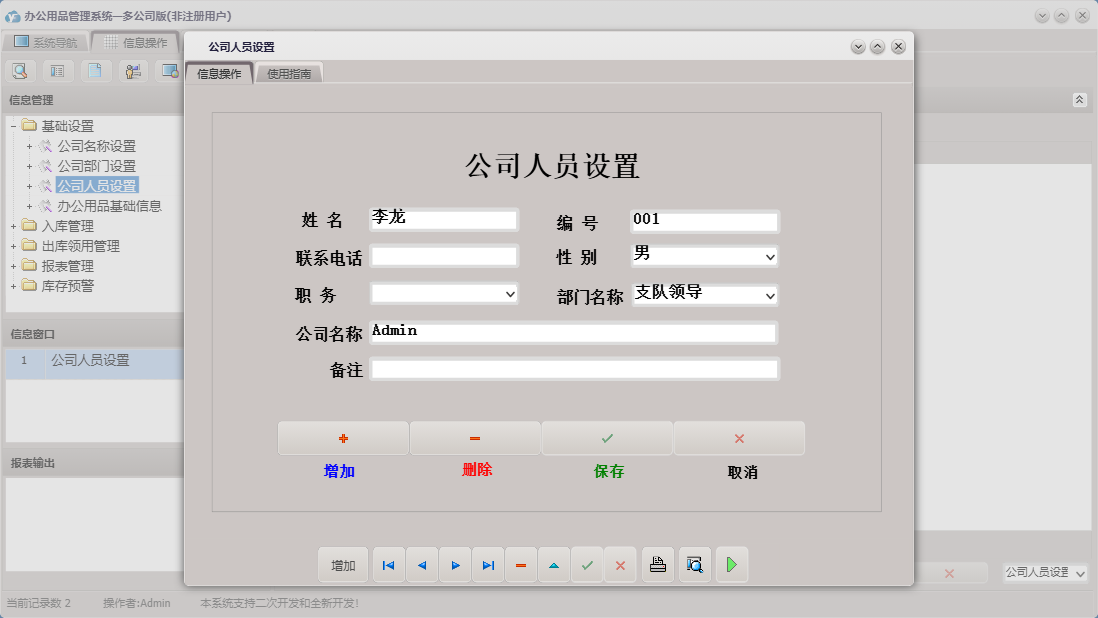Move to next record arrow icon
The image size is (1098, 618).
(455, 565)
